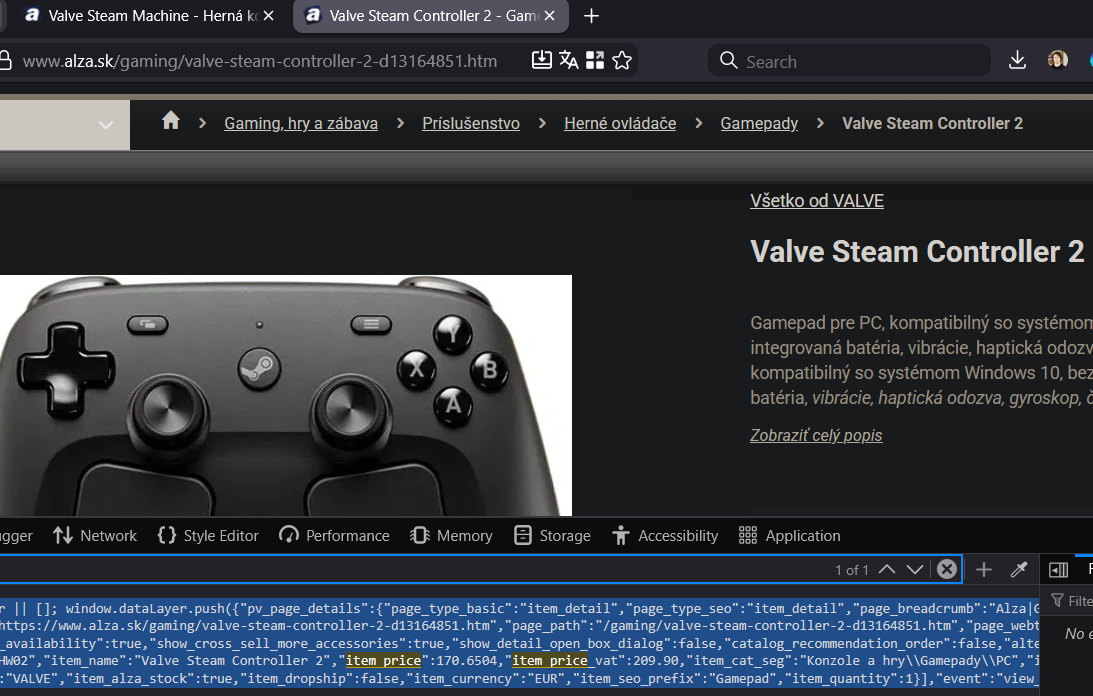Click the Zobraziť celý popis link
This screenshot has height=696, width=1093.
point(816,435)
